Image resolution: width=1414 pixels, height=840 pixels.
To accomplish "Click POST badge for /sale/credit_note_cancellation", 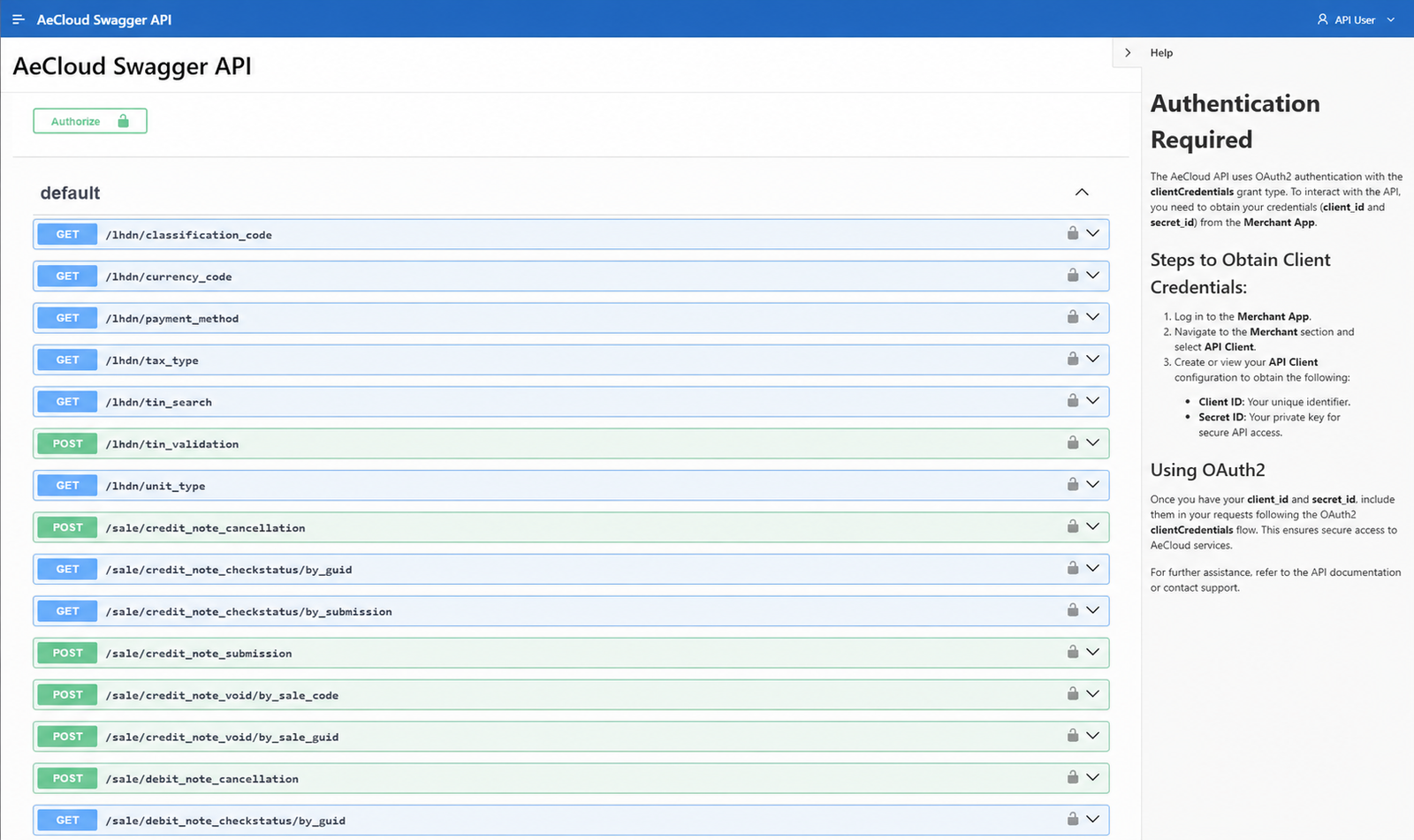I will point(67,527).
